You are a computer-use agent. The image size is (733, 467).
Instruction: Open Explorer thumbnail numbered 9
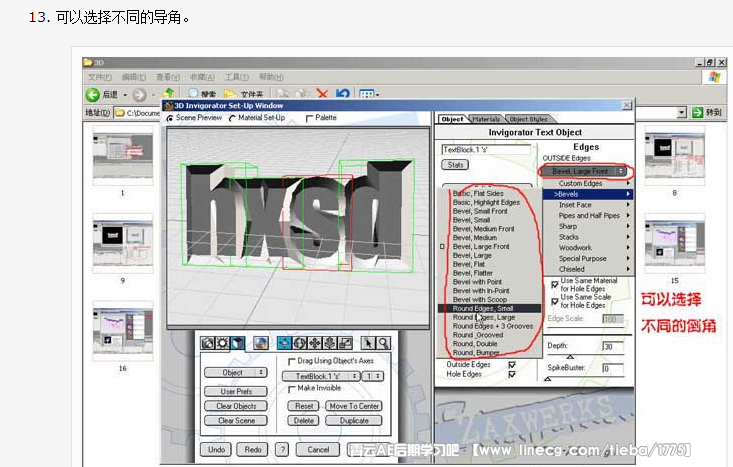point(122,243)
